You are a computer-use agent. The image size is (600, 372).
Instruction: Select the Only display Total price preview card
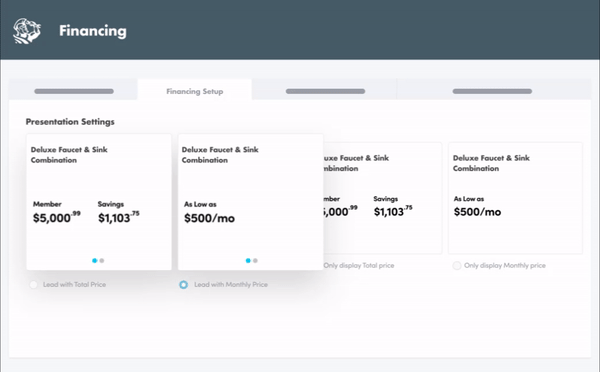(383, 198)
